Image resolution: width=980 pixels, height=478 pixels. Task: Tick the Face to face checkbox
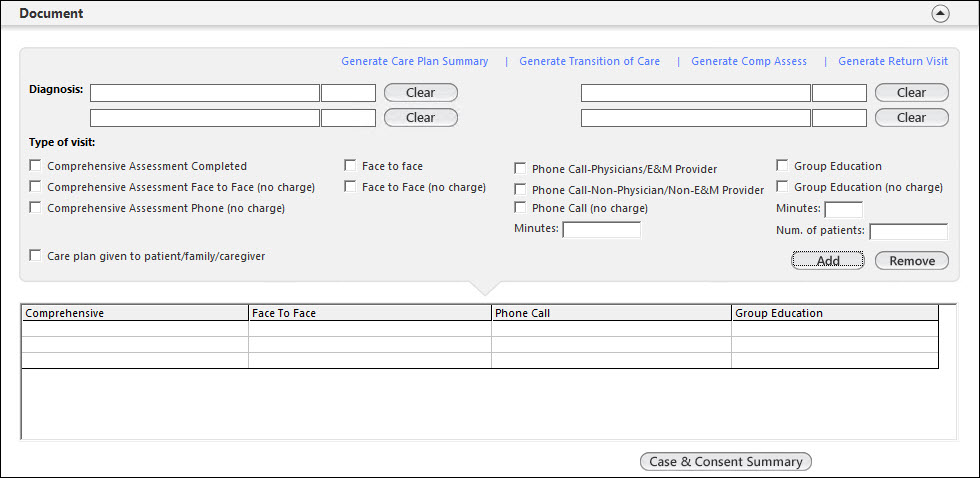[350, 166]
